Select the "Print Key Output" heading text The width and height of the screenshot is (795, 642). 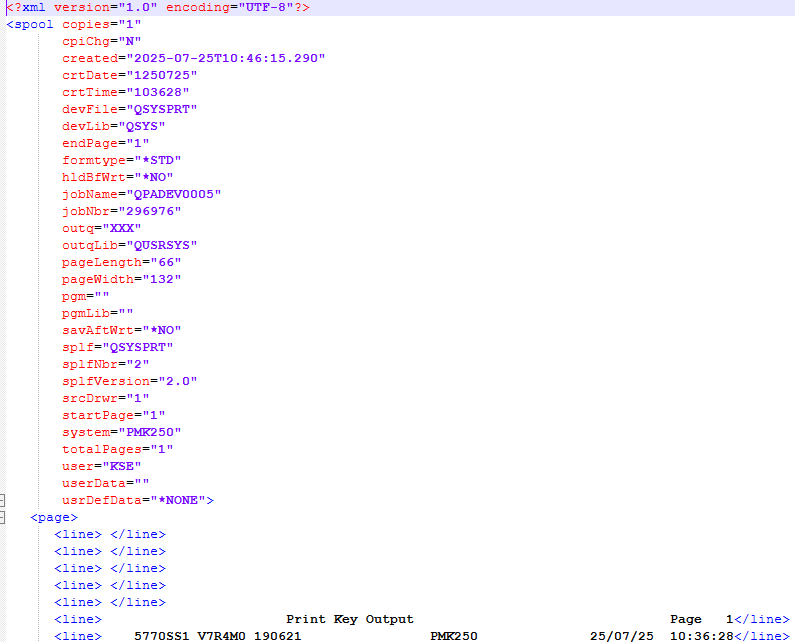click(350, 619)
